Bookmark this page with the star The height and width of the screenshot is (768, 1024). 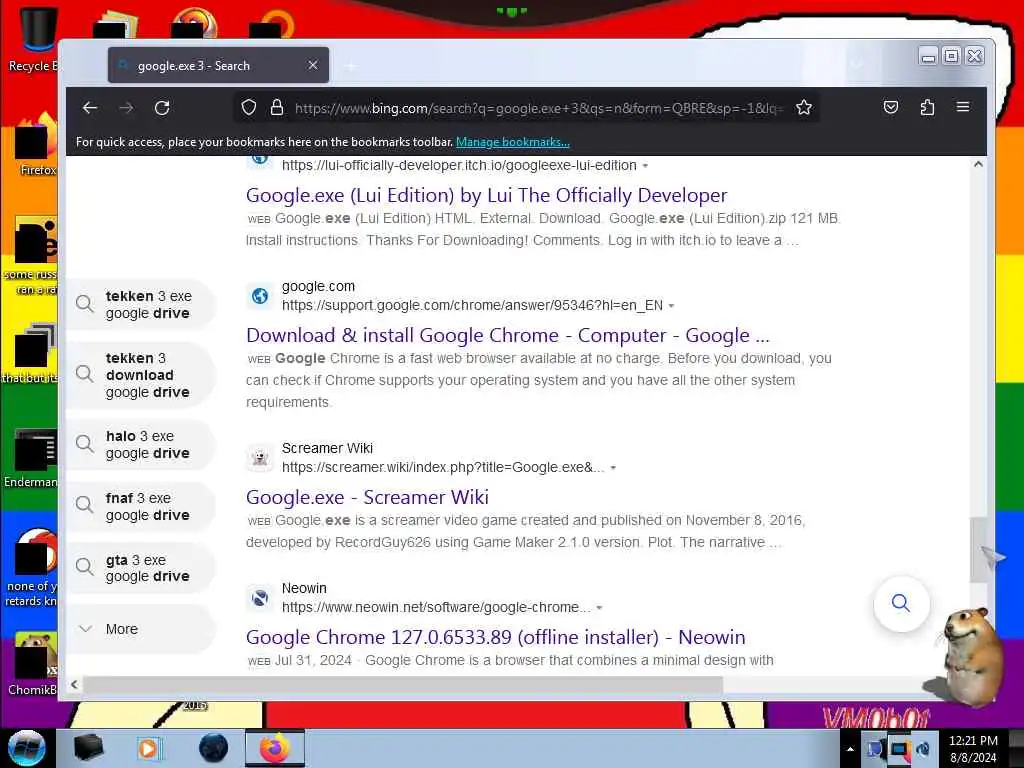[804, 108]
